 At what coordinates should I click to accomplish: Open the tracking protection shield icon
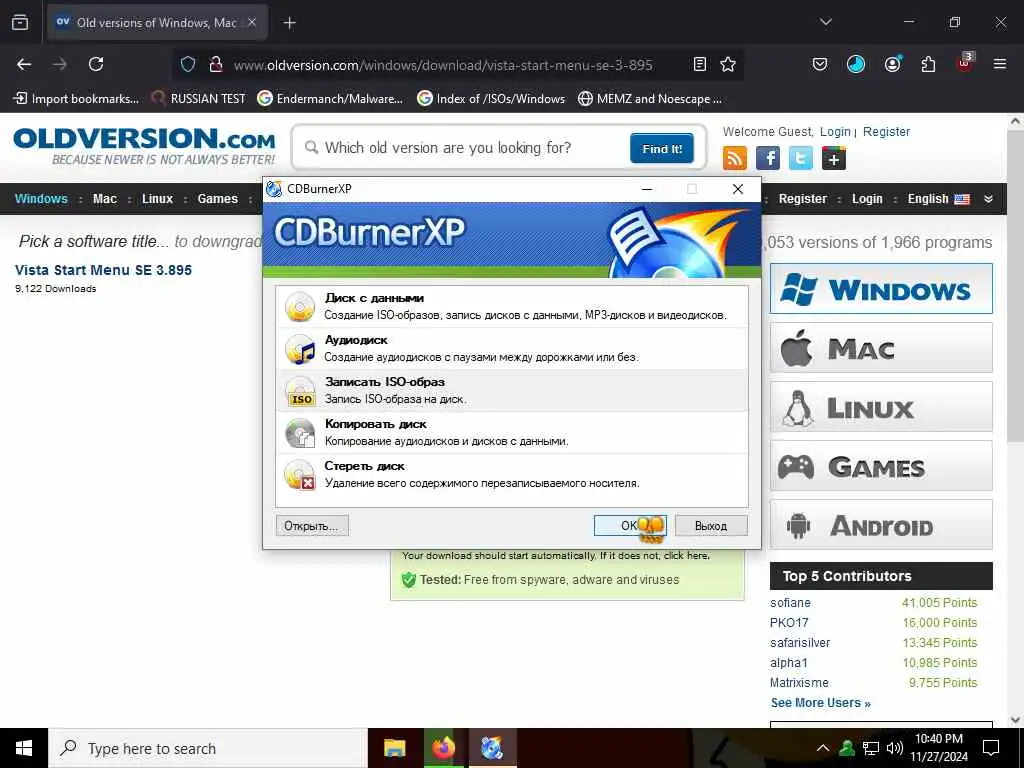[188, 64]
